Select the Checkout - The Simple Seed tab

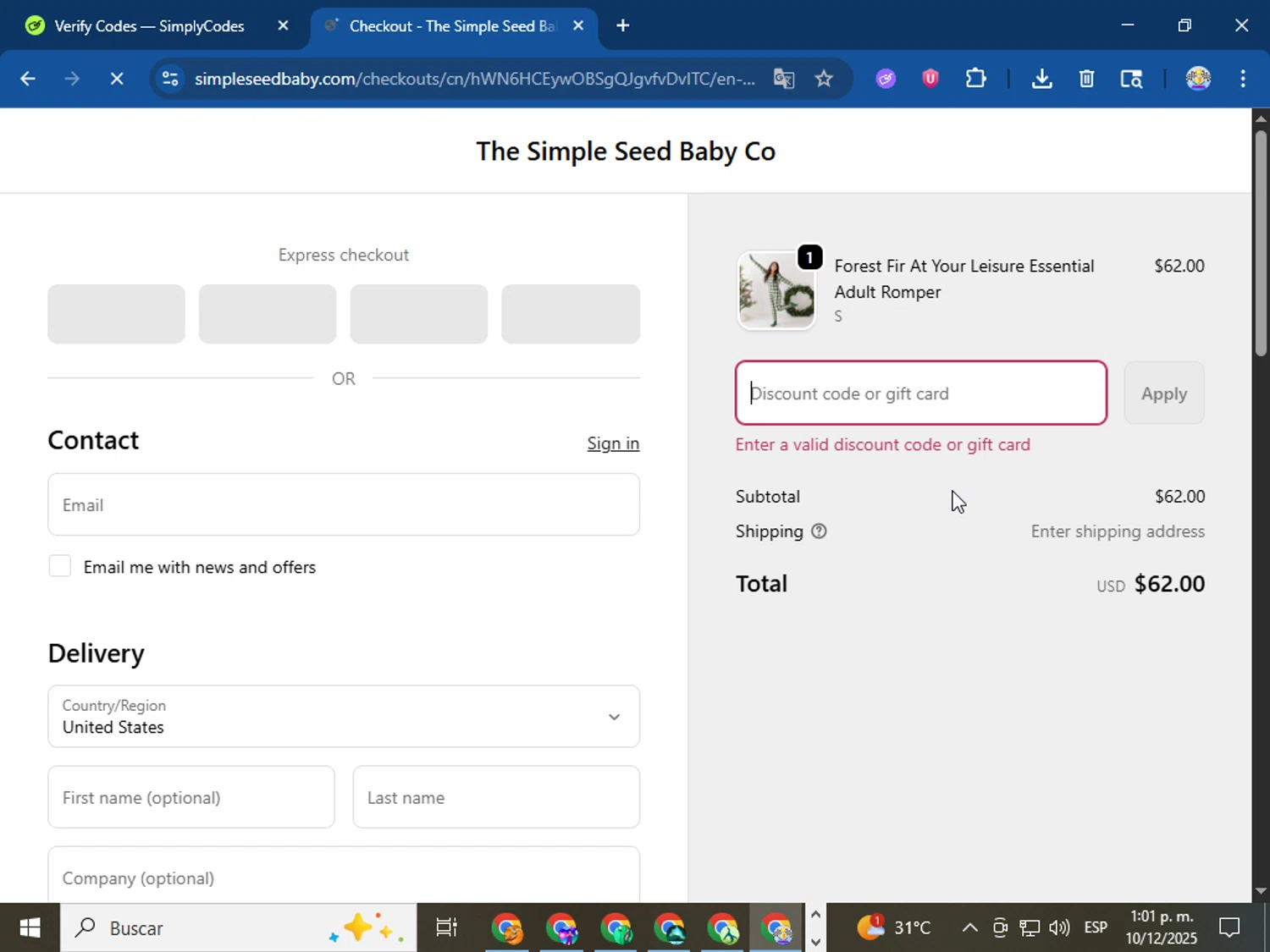453,25
